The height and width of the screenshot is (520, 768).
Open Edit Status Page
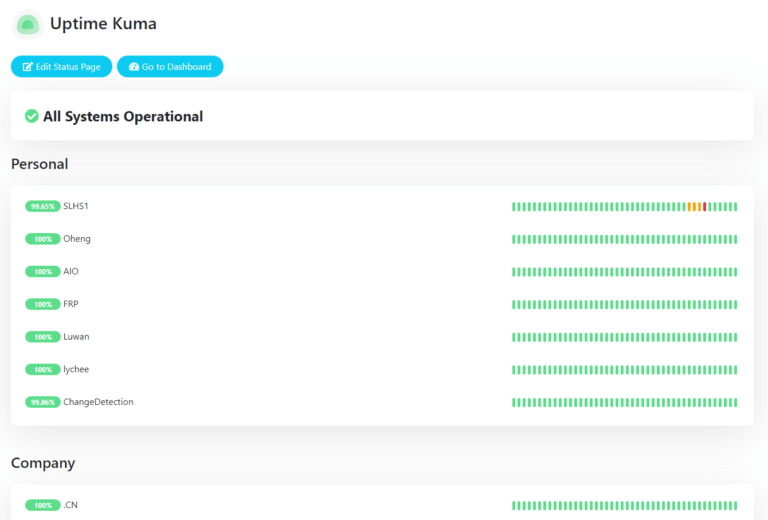point(61,67)
